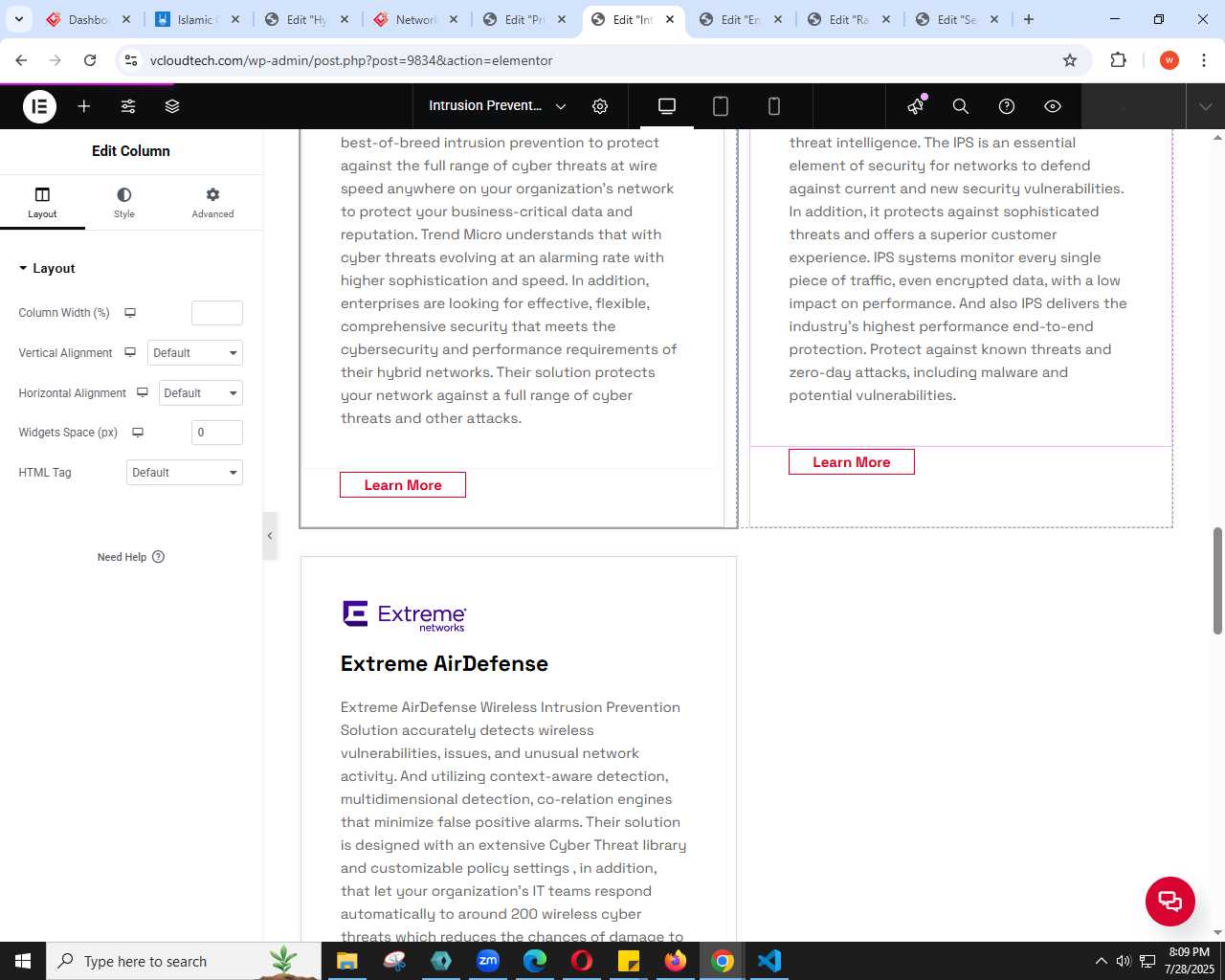1225x980 pixels.
Task: Open a new browser tab
Action: coord(1029,19)
